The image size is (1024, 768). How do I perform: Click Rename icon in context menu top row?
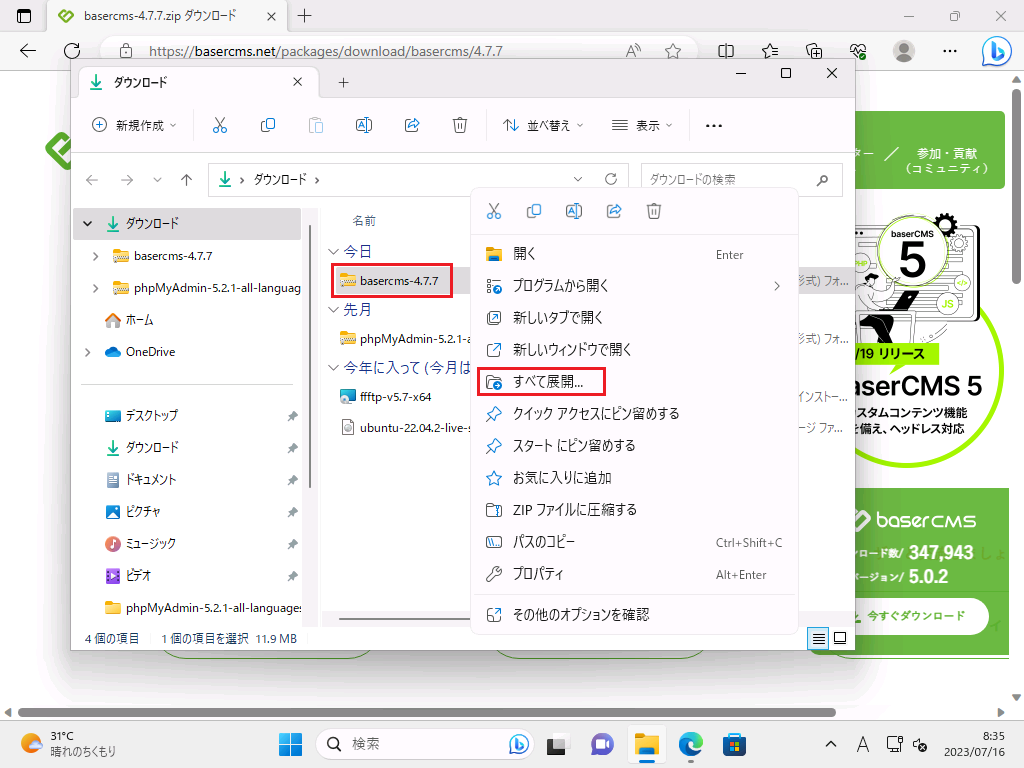[x=574, y=211]
